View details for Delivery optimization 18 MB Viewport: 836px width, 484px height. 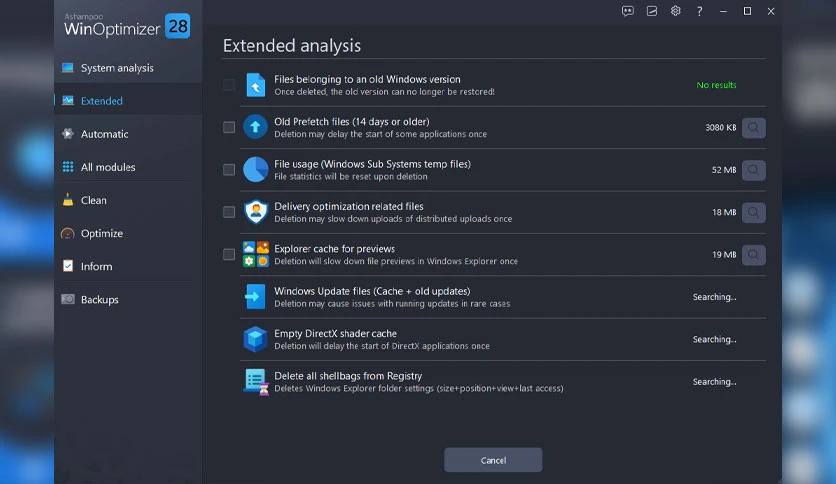click(x=753, y=212)
